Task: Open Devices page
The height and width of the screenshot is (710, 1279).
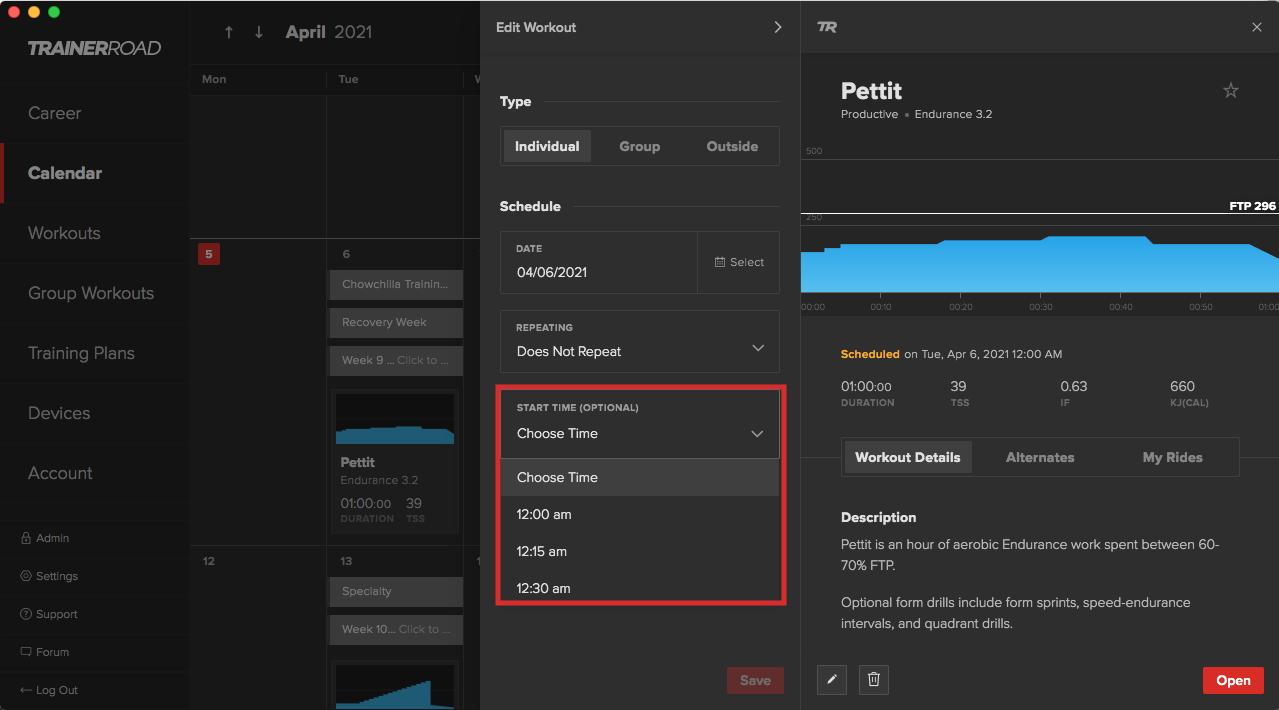Action: pos(59,413)
